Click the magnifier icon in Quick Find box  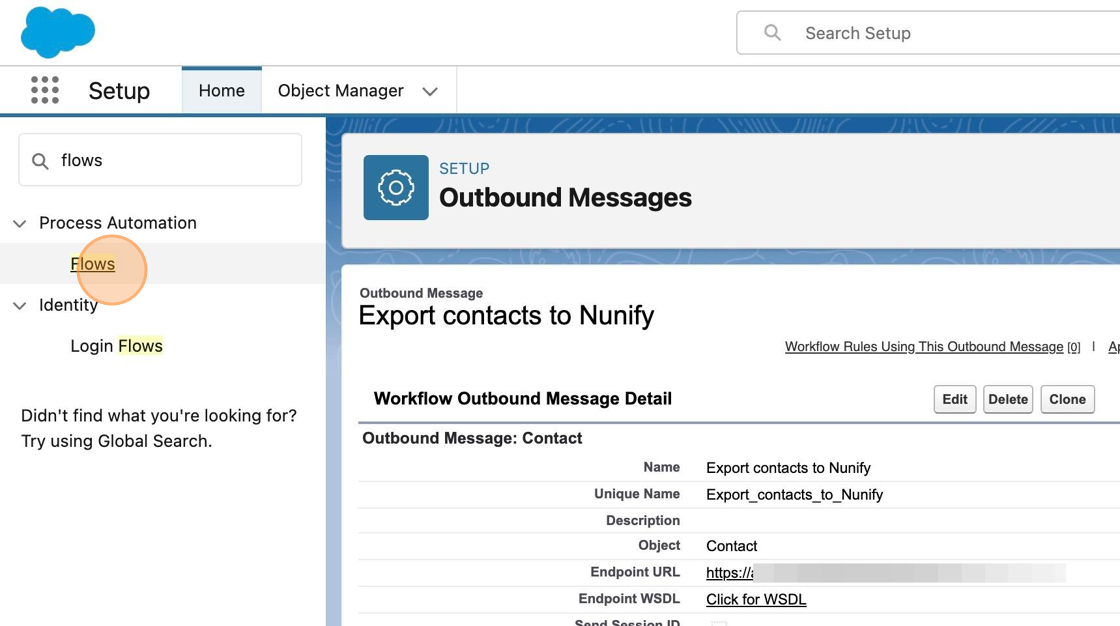[41, 161]
